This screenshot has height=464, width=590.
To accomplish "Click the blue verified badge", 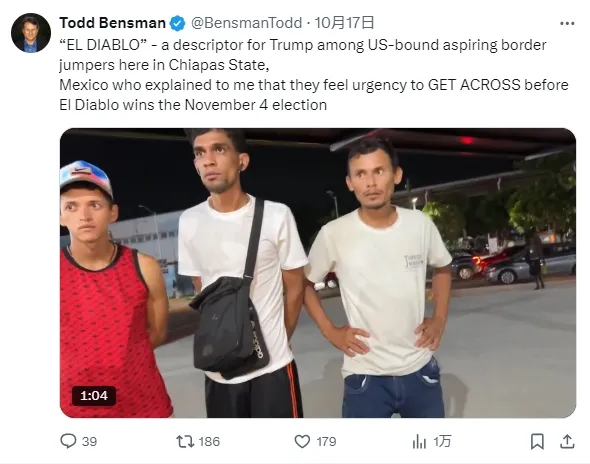I will 177,23.
